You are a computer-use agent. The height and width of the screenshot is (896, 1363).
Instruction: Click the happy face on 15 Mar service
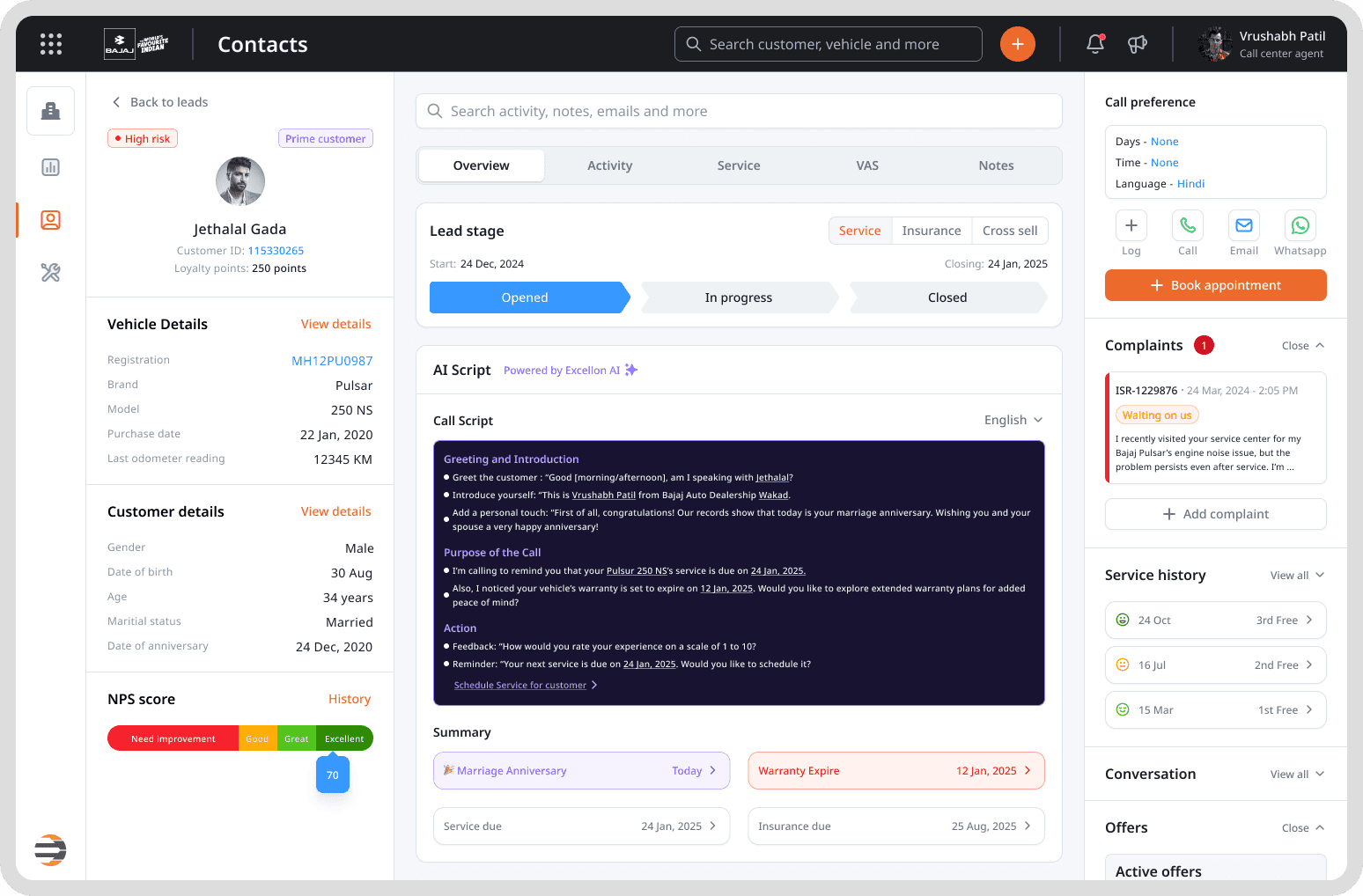click(1123, 709)
